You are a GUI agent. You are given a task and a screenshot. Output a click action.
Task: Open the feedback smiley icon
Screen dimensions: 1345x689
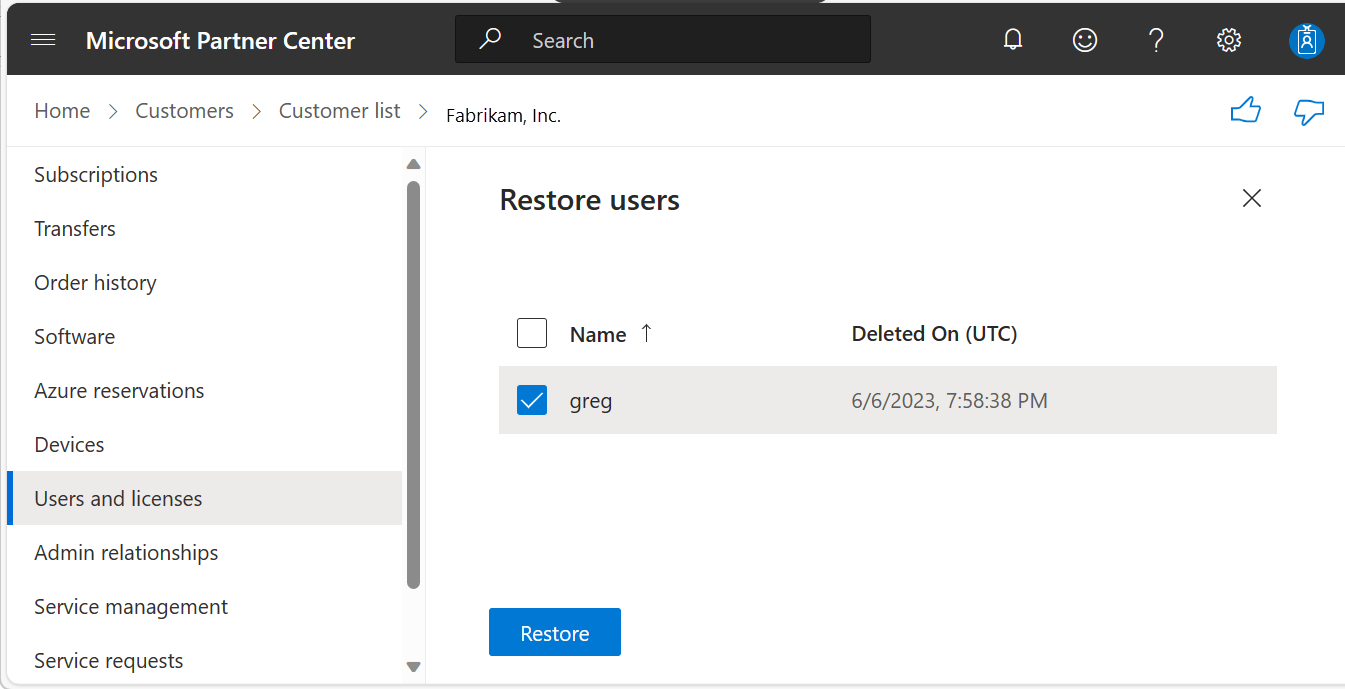[1084, 39]
